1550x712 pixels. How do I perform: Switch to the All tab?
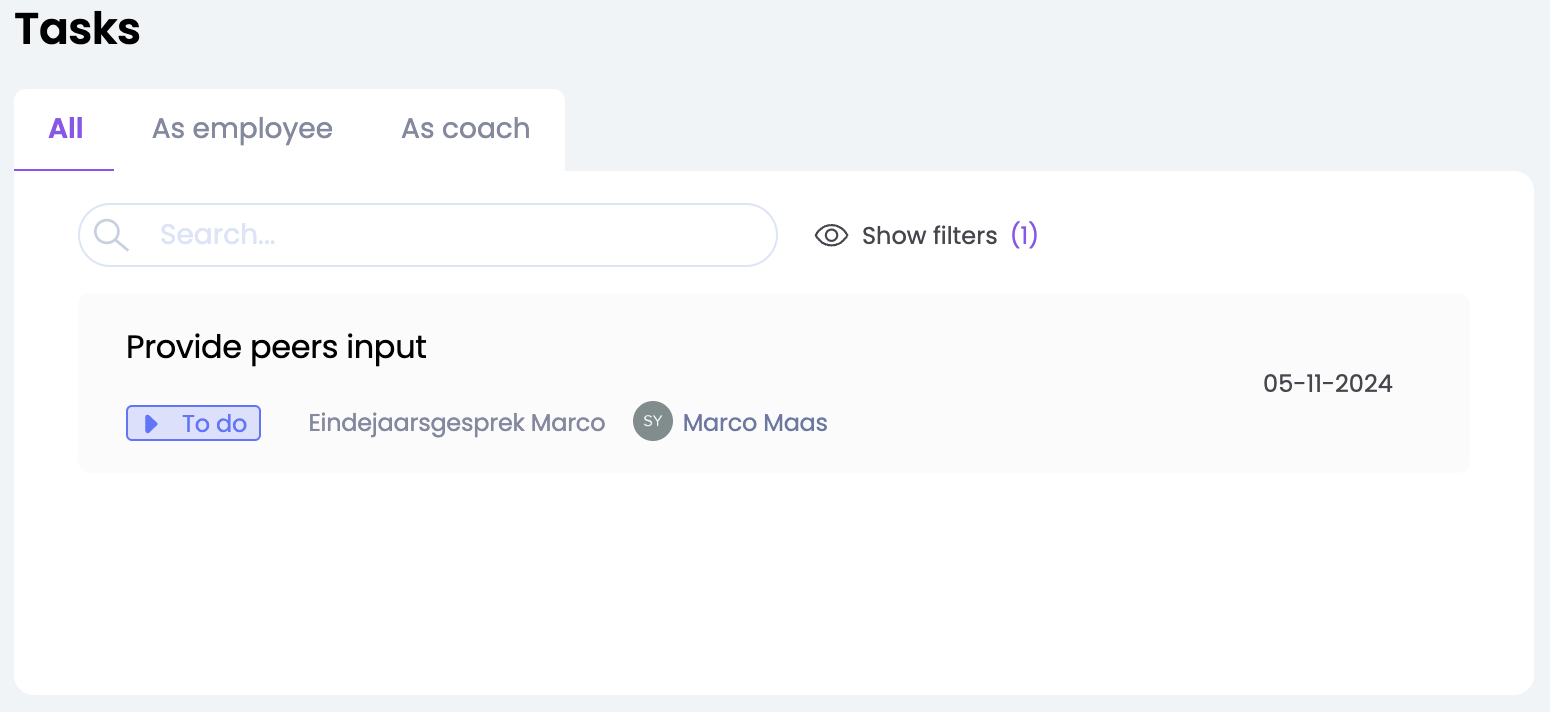coord(66,129)
